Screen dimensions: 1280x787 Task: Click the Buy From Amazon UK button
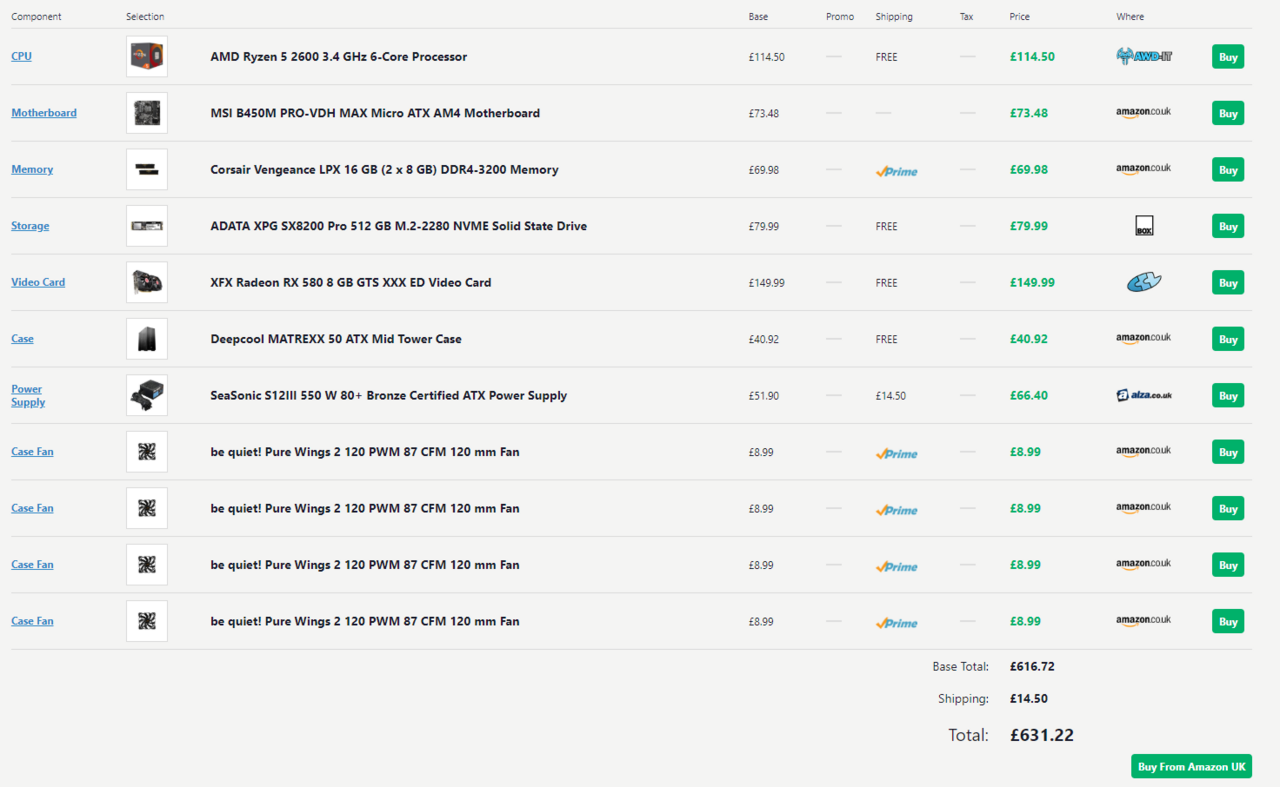pos(1192,766)
